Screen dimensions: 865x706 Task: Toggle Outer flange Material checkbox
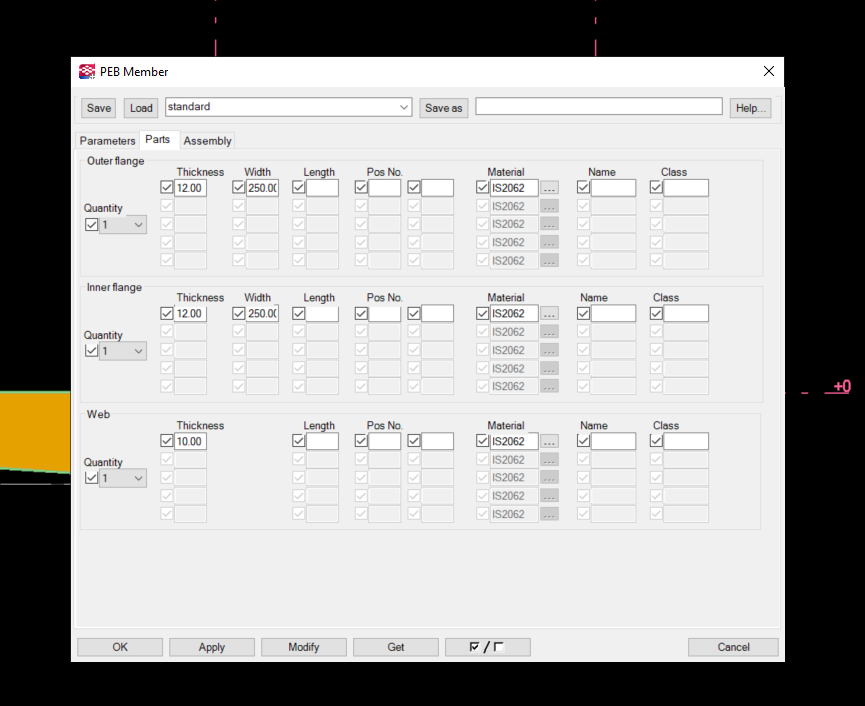click(482, 188)
